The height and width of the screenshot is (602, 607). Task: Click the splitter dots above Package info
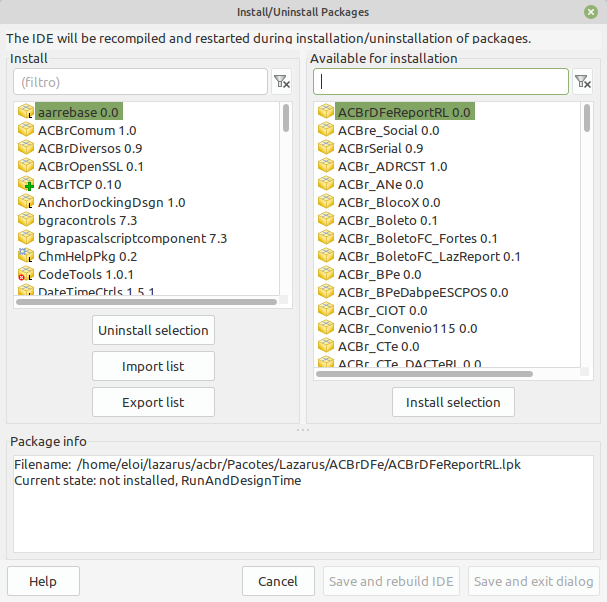(x=303, y=430)
